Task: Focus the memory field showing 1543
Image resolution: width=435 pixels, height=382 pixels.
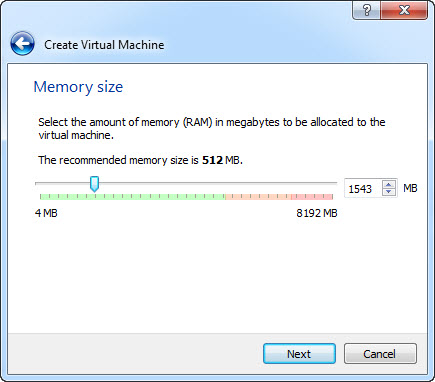Action: (x=363, y=188)
